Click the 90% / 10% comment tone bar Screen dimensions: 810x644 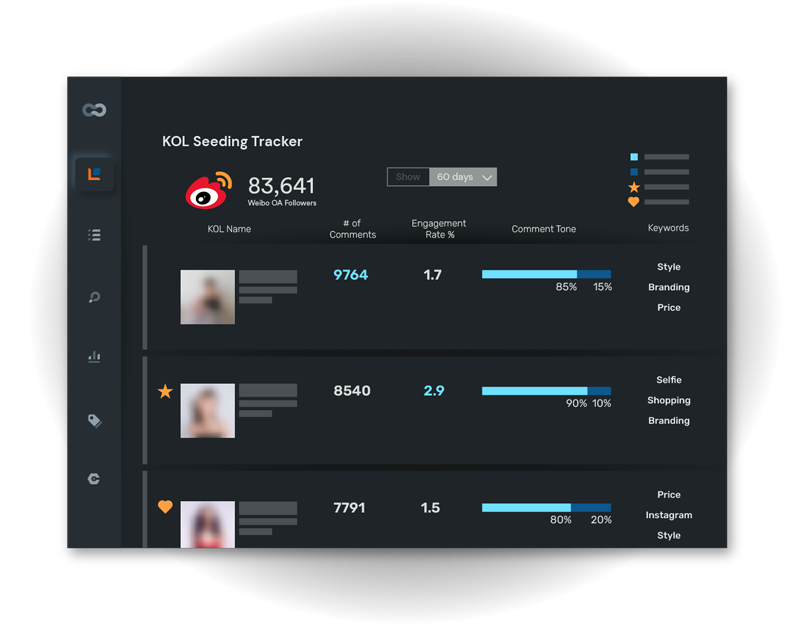[x=547, y=391]
